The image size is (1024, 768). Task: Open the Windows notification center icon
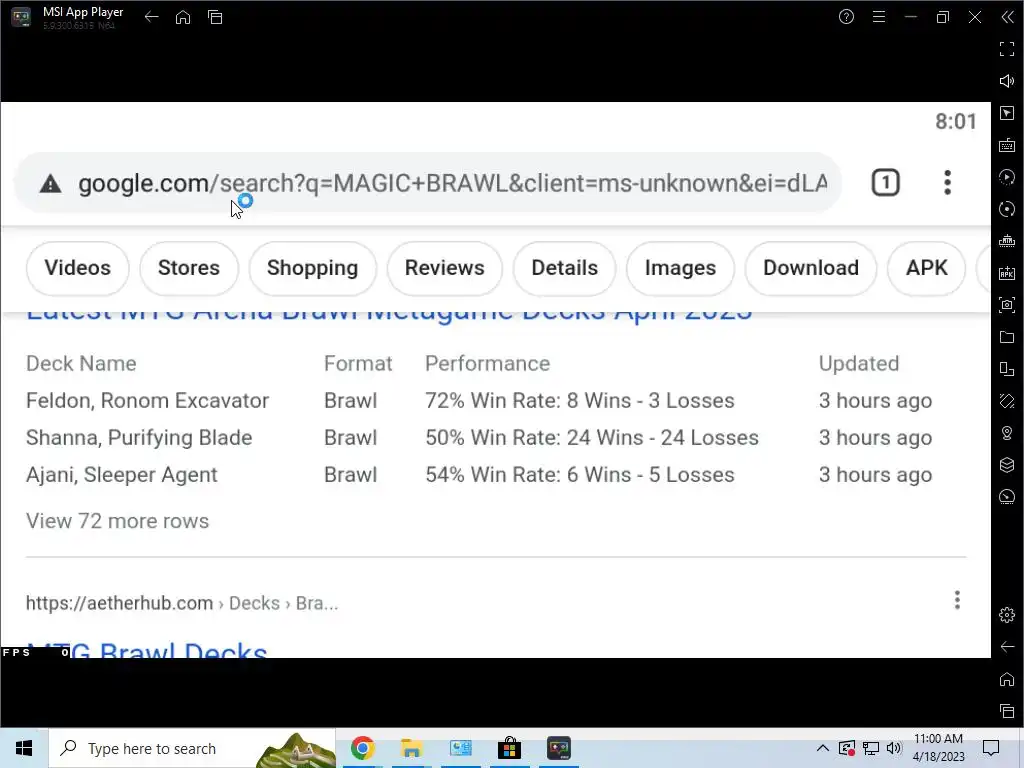(991, 748)
